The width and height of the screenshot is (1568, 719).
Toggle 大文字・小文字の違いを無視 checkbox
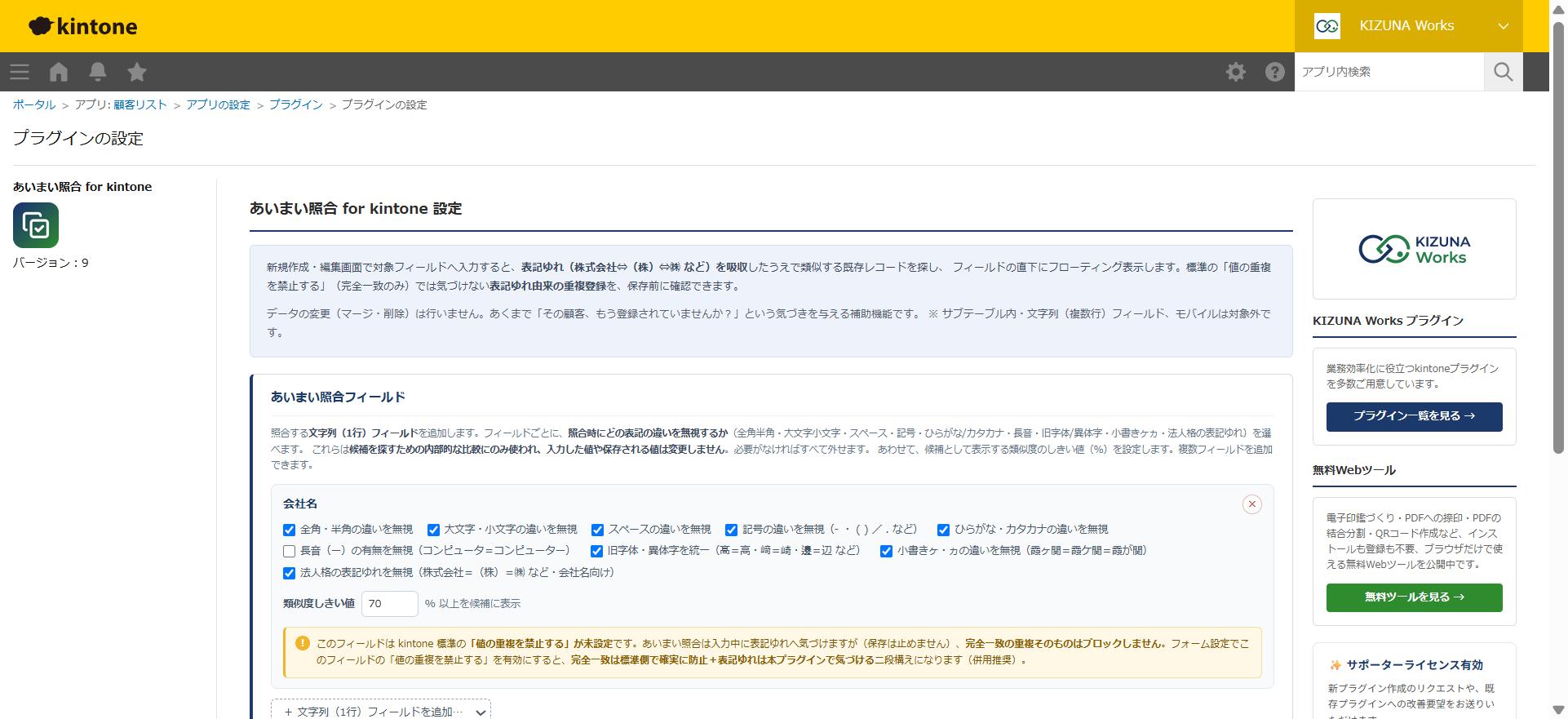433,530
